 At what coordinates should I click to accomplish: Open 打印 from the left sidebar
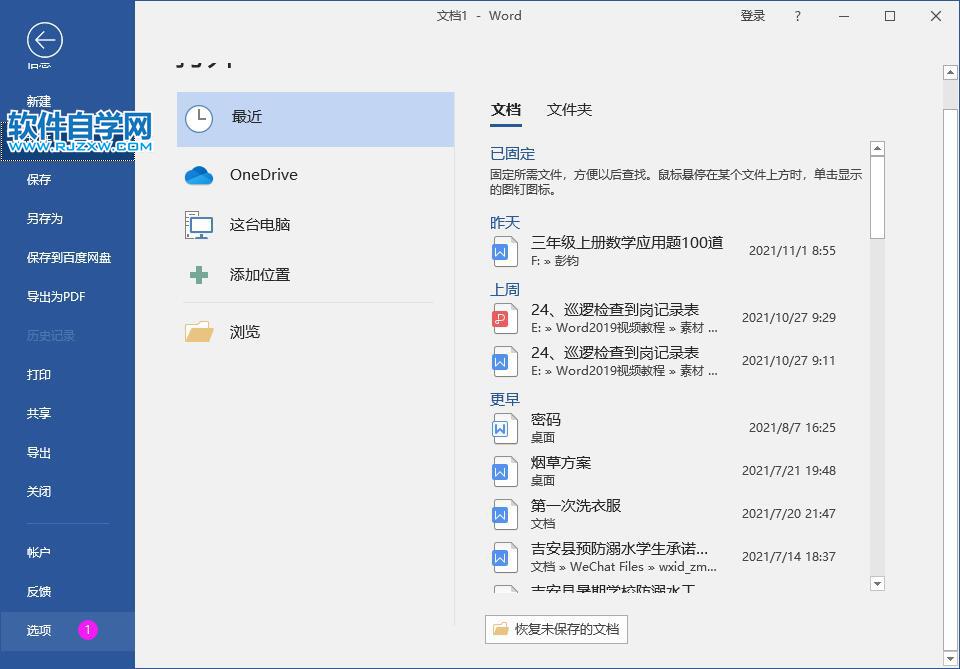coord(40,375)
